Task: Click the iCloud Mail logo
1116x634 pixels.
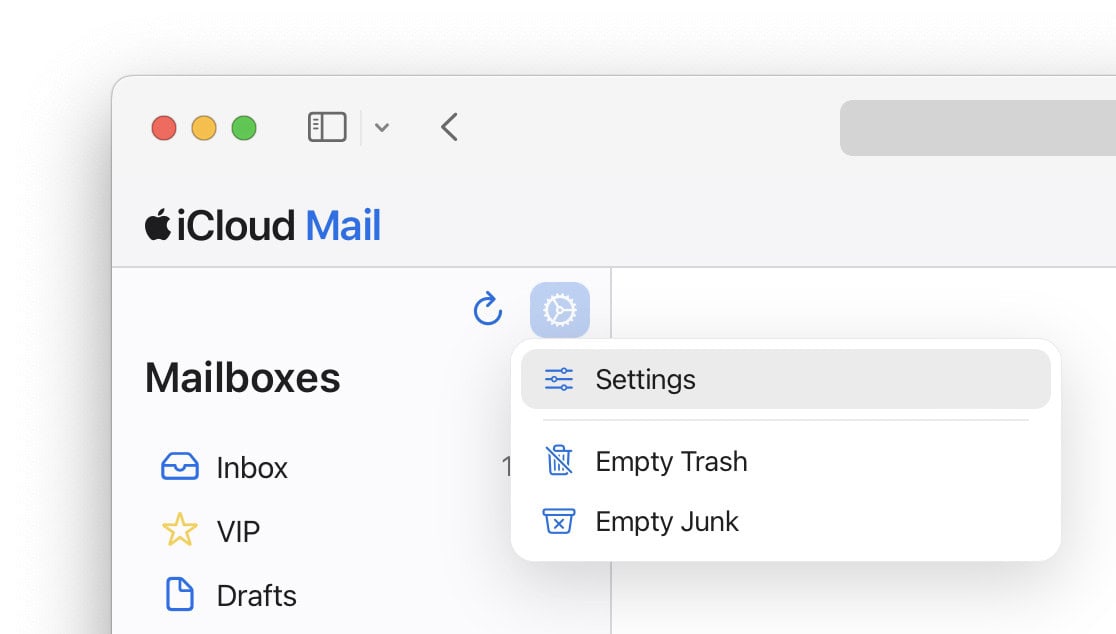Action: [x=263, y=226]
